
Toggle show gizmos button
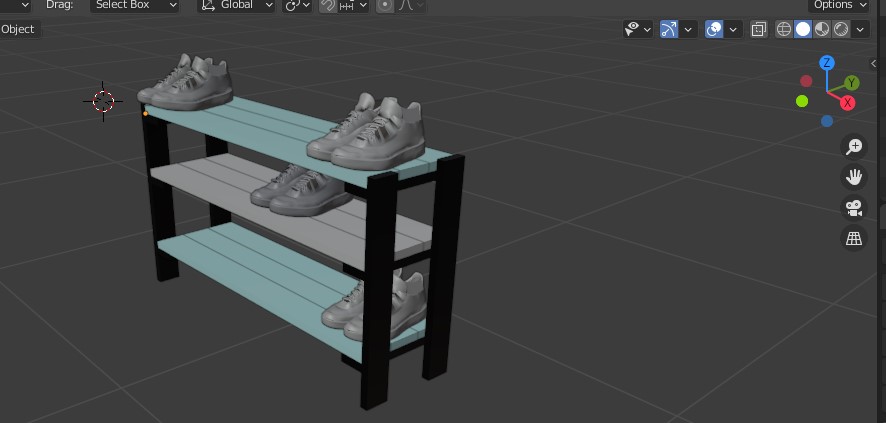tap(669, 29)
